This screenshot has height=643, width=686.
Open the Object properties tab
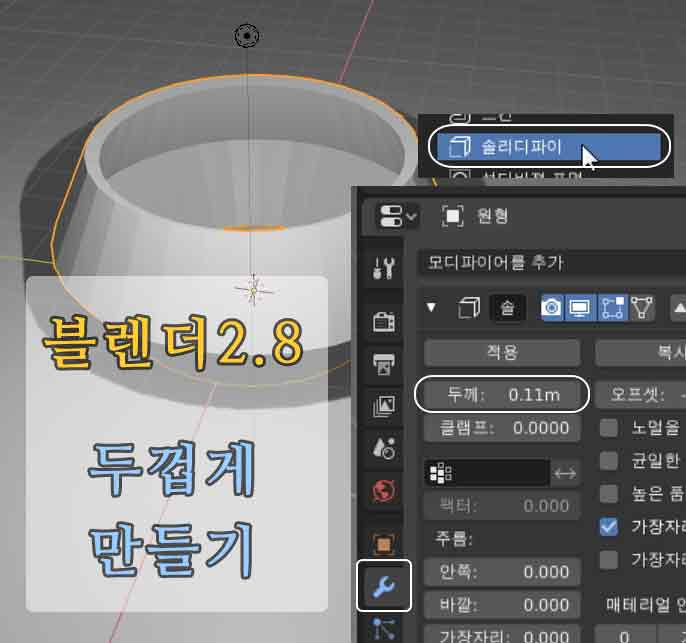click(x=384, y=544)
